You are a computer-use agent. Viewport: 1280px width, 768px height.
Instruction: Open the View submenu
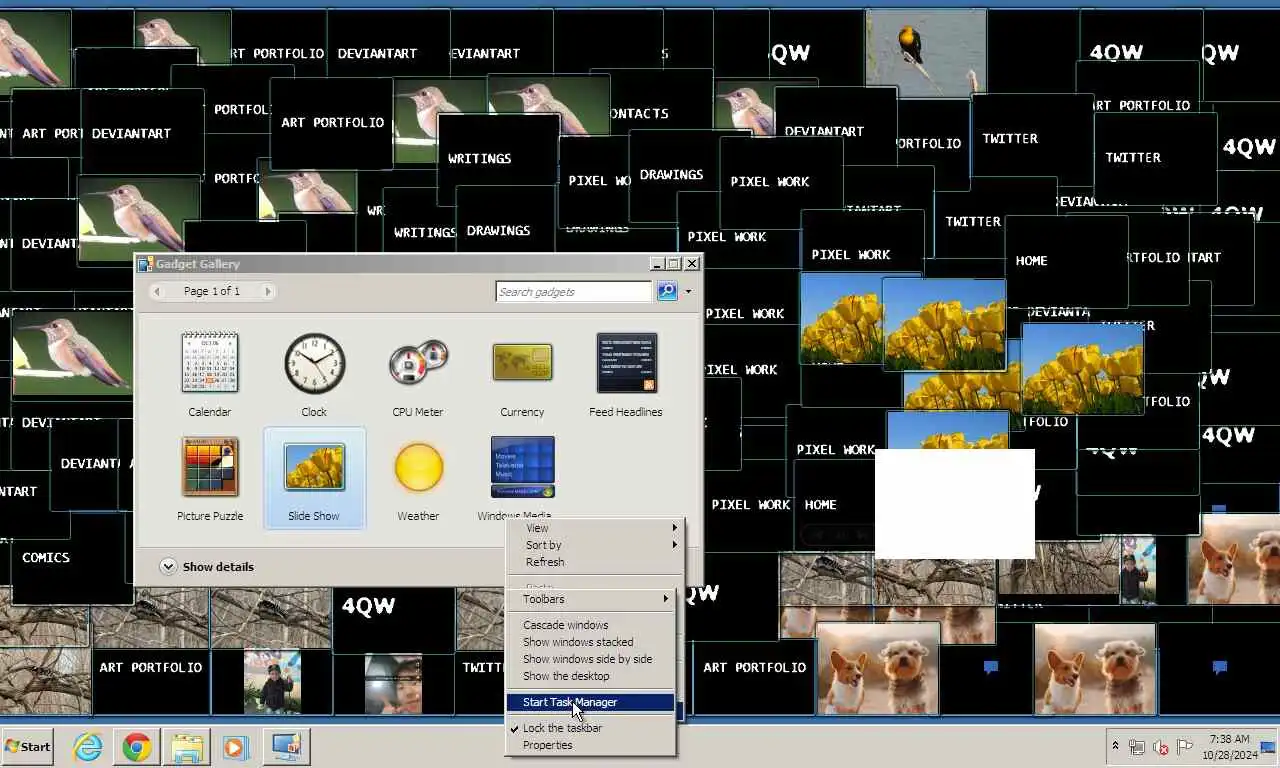(x=597, y=528)
